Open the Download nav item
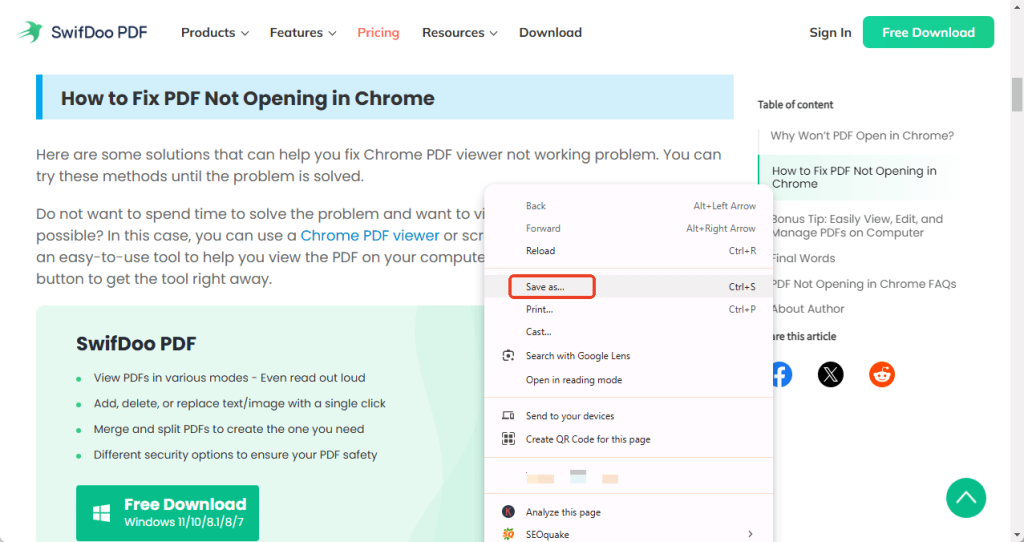This screenshot has height=542, width=1024. (x=551, y=33)
